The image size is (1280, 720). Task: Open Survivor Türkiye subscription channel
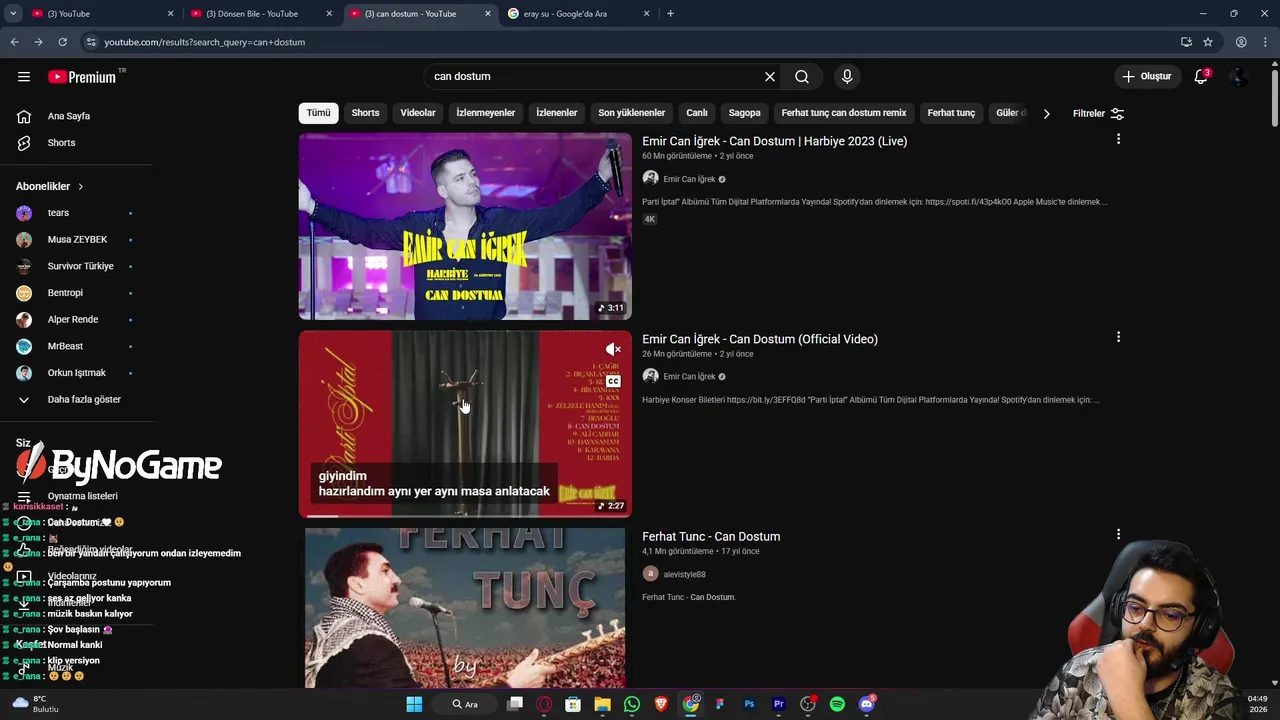click(x=80, y=266)
